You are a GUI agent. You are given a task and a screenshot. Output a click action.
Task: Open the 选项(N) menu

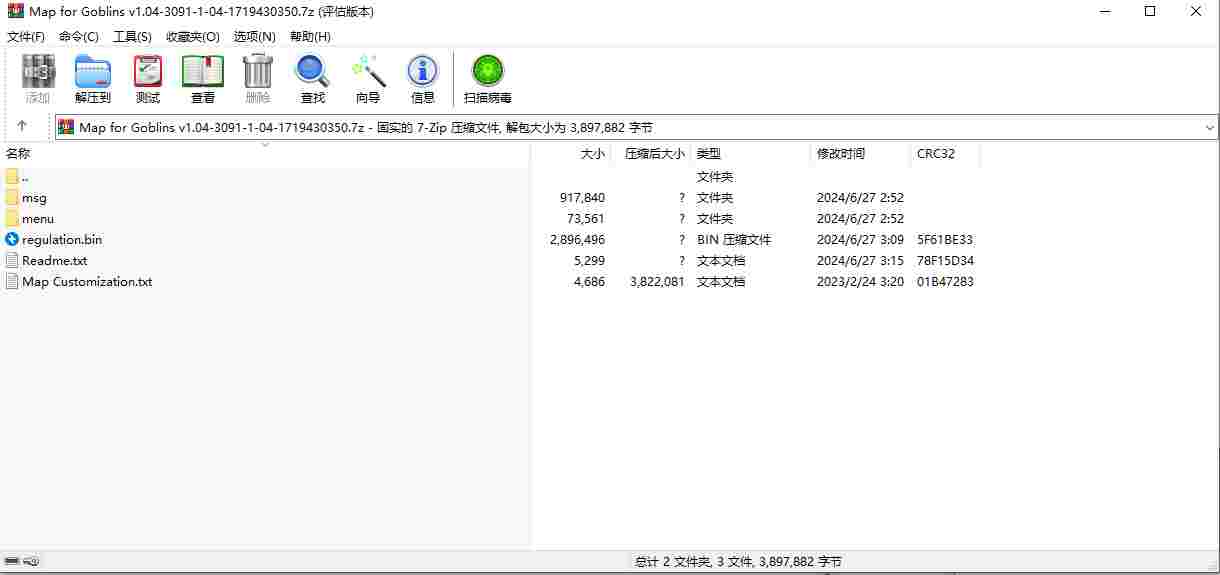click(x=254, y=36)
